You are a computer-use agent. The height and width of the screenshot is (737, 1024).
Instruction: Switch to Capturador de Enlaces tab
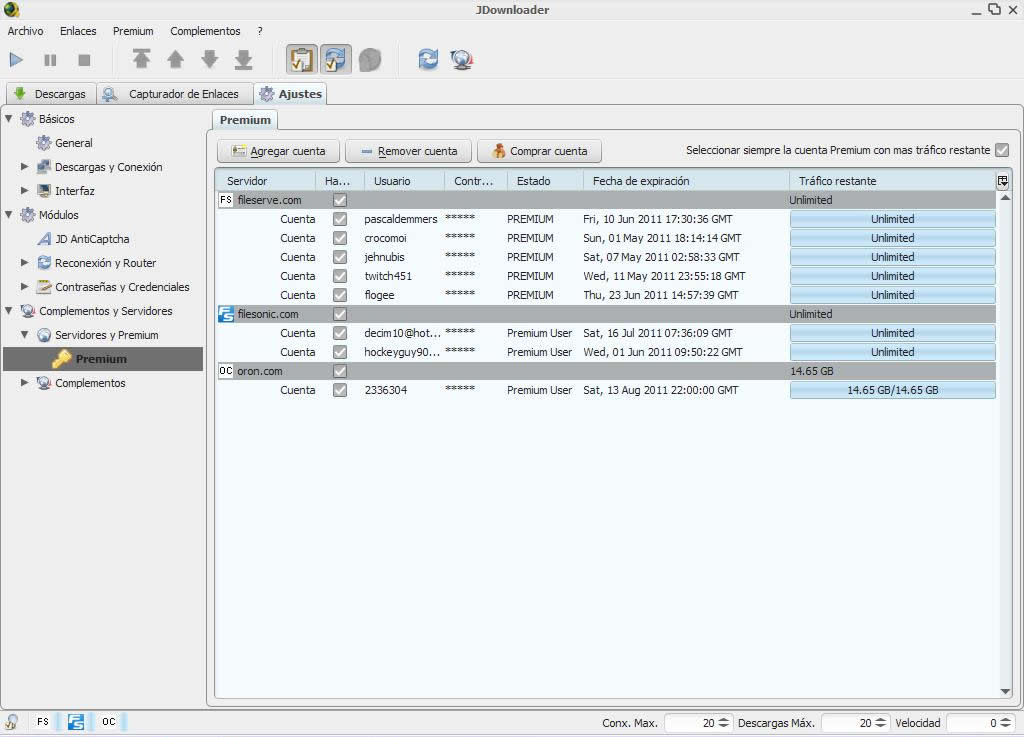[x=176, y=94]
